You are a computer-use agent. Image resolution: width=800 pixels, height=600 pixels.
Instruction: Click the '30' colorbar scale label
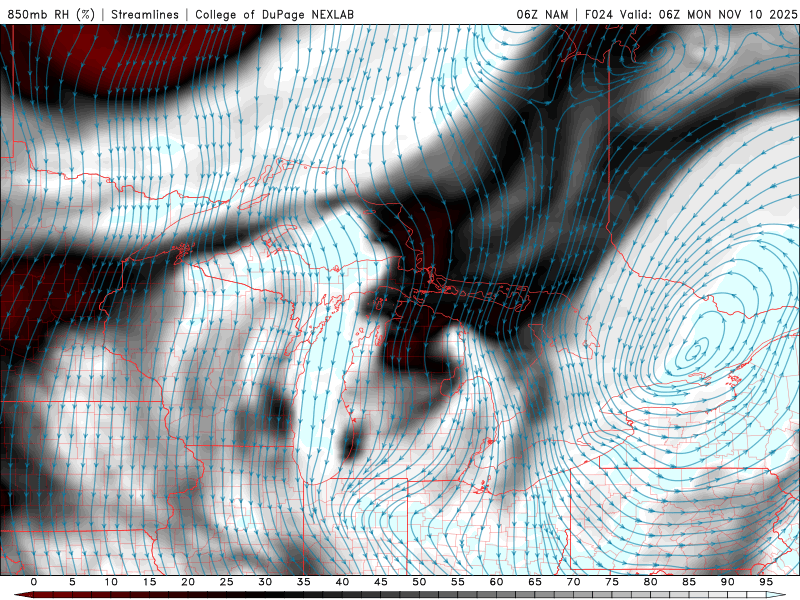point(265,582)
